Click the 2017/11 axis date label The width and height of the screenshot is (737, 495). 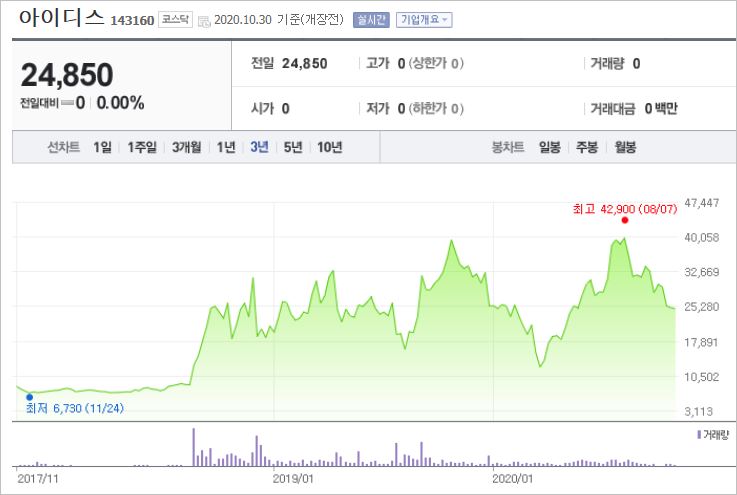(x=38, y=479)
